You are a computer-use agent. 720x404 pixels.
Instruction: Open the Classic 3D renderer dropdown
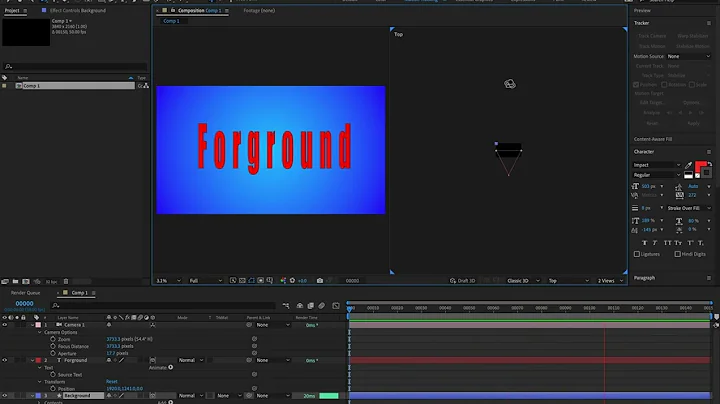523,281
